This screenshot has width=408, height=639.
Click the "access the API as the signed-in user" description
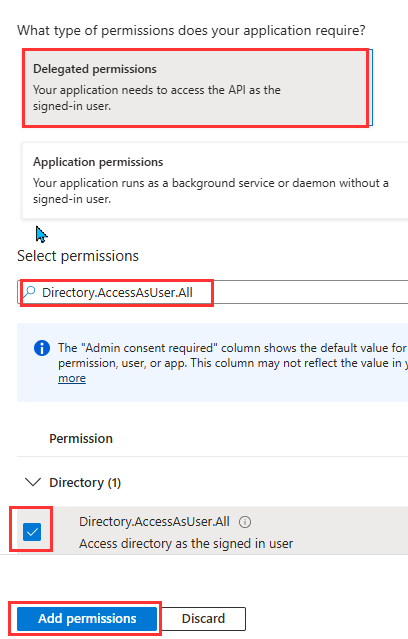click(x=157, y=98)
